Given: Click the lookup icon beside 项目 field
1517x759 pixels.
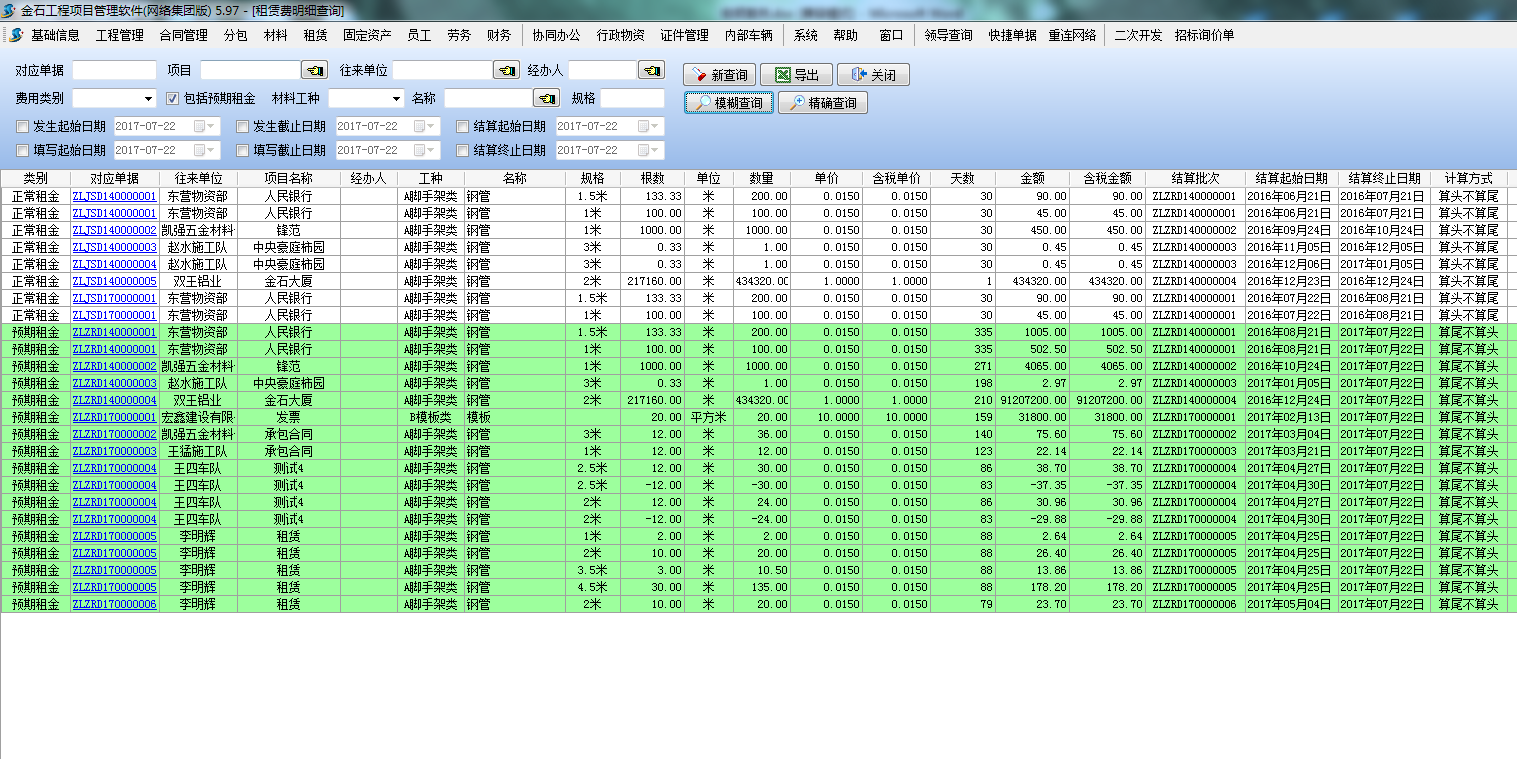Looking at the screenshot, I should click(315, 70).
